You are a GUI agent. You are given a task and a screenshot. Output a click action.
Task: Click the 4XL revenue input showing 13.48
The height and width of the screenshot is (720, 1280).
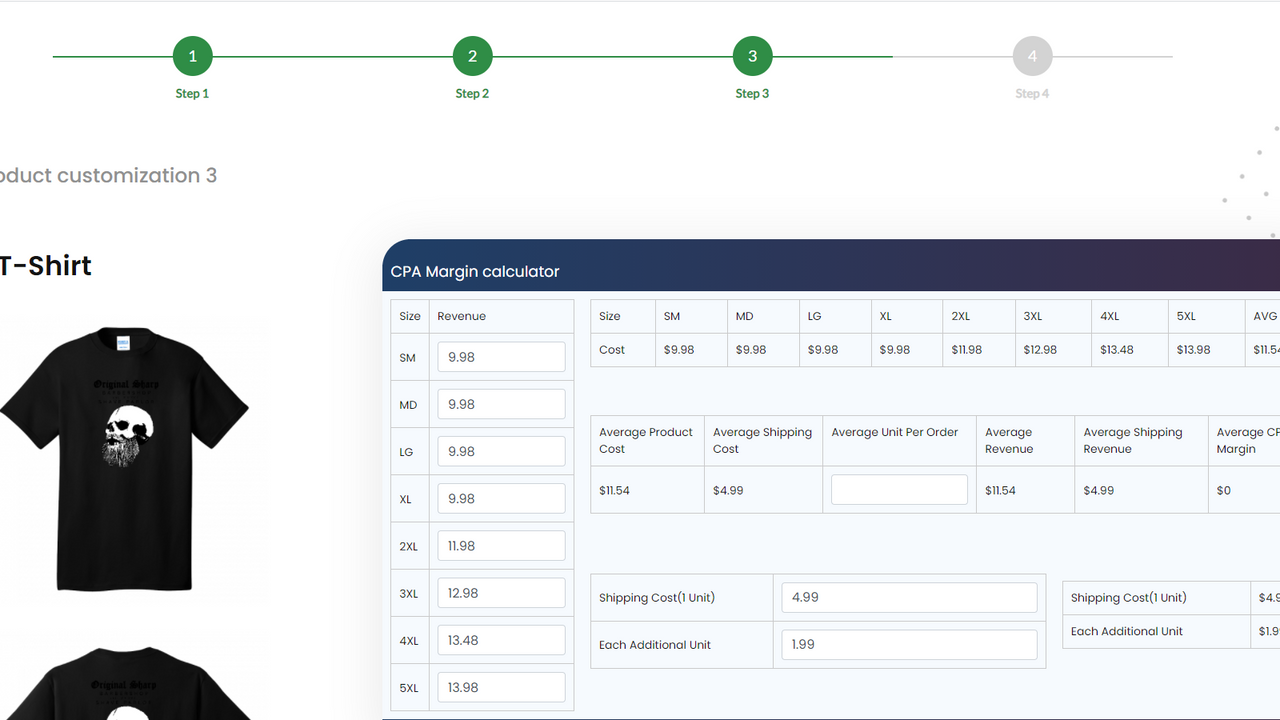coord(501,639)
